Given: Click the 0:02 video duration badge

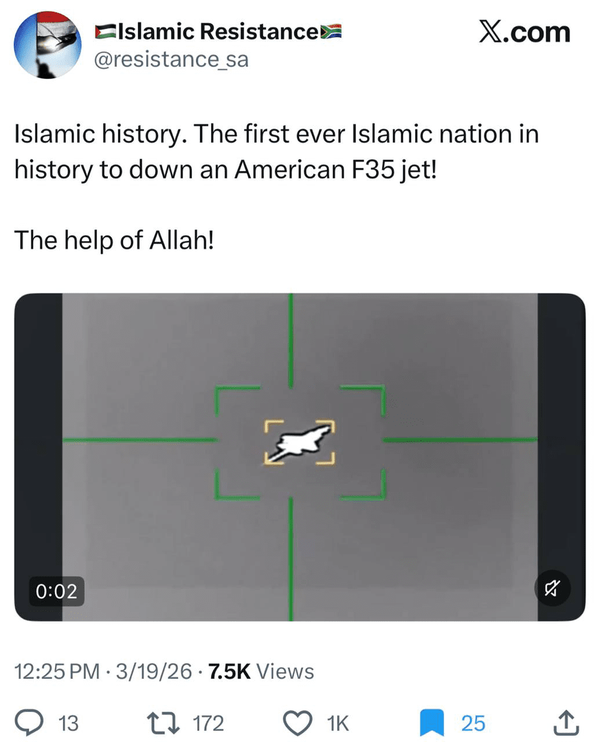Looking at the screenshot, I should (56, 590).
